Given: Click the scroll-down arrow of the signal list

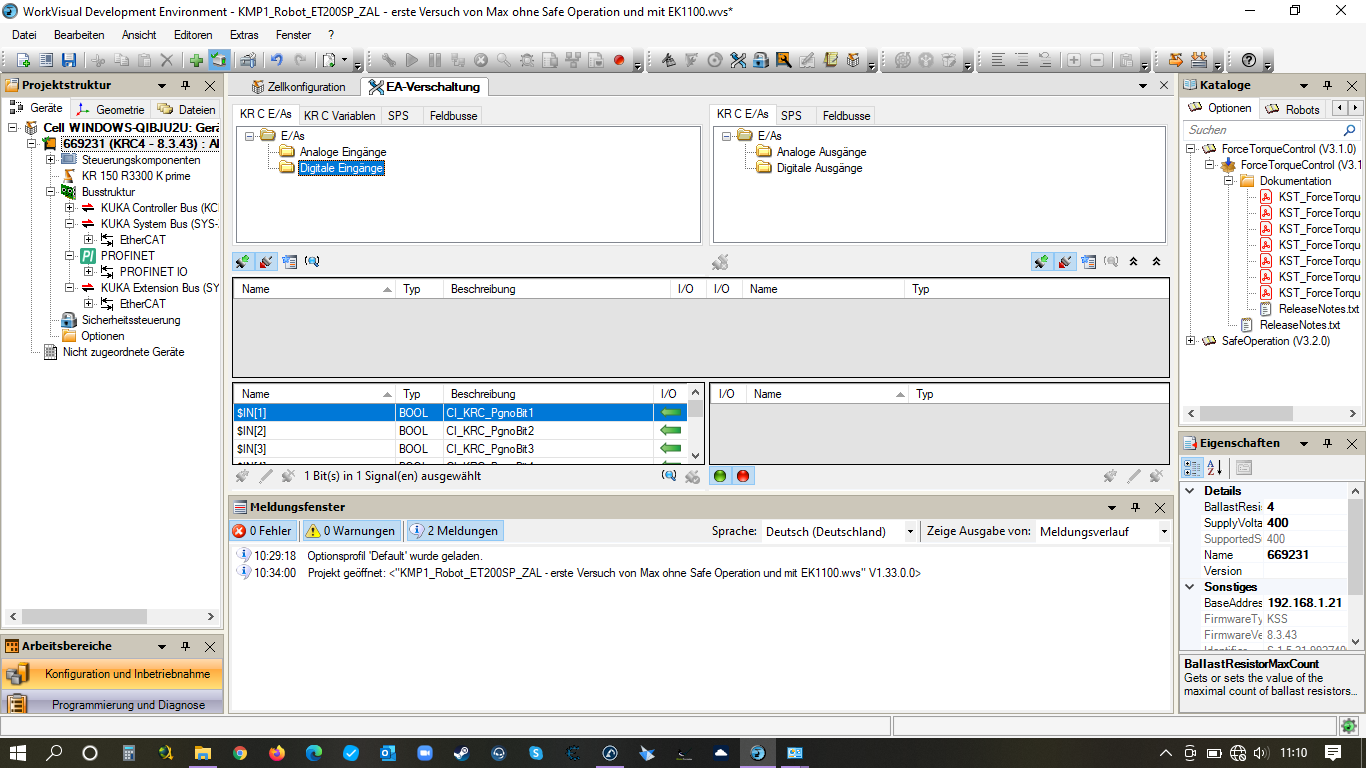Looking at the screenshot, I should [696, 456].
